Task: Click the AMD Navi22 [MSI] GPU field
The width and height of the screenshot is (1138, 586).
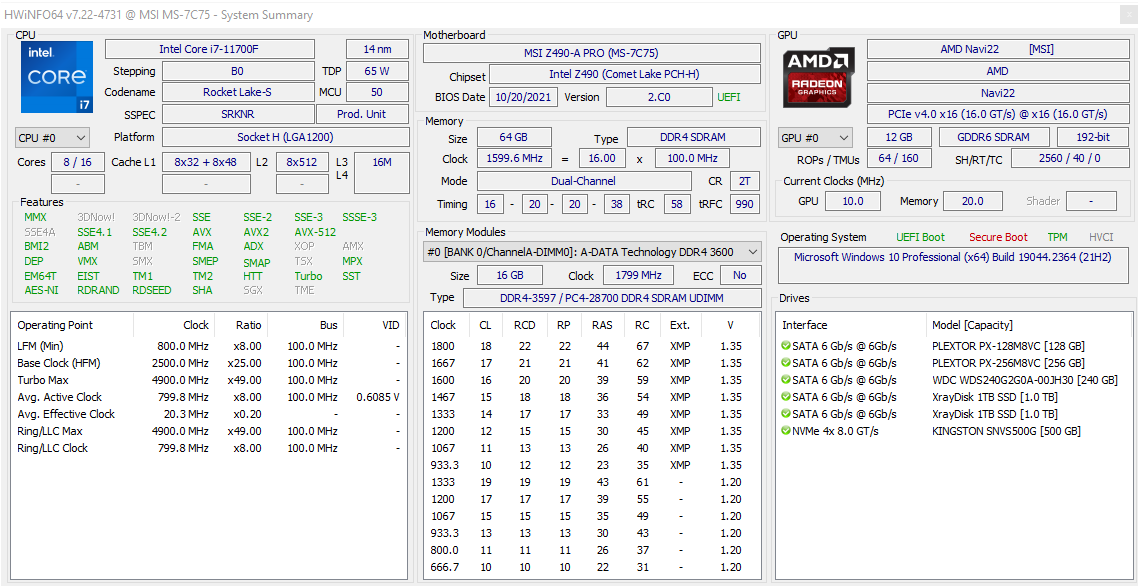Action: point(998,49)
